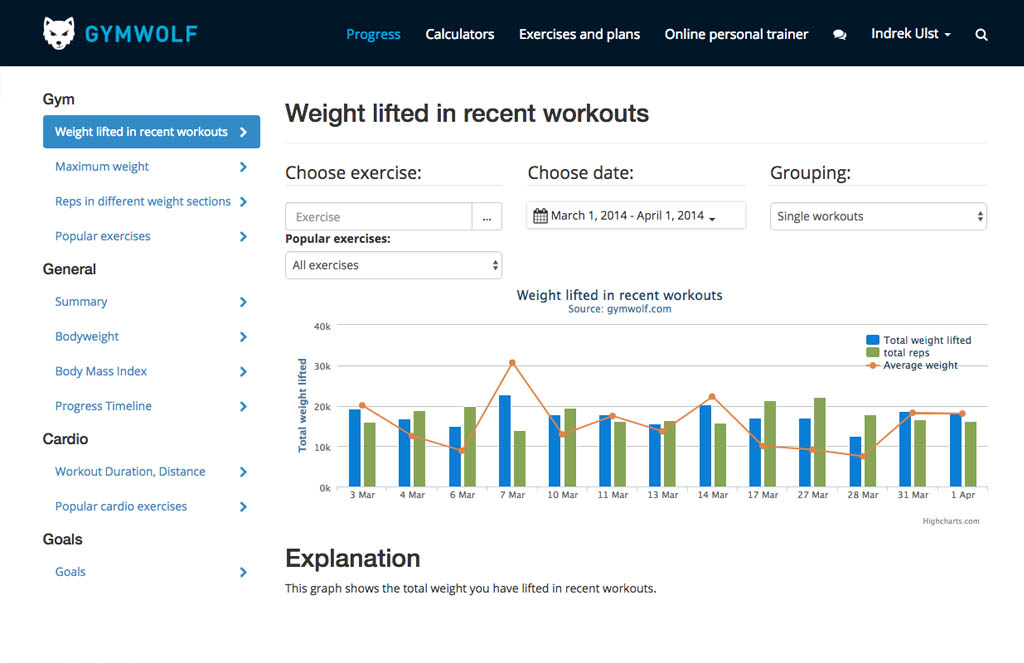Click chevron arrow next to Maximum weight

pos(243,167)
